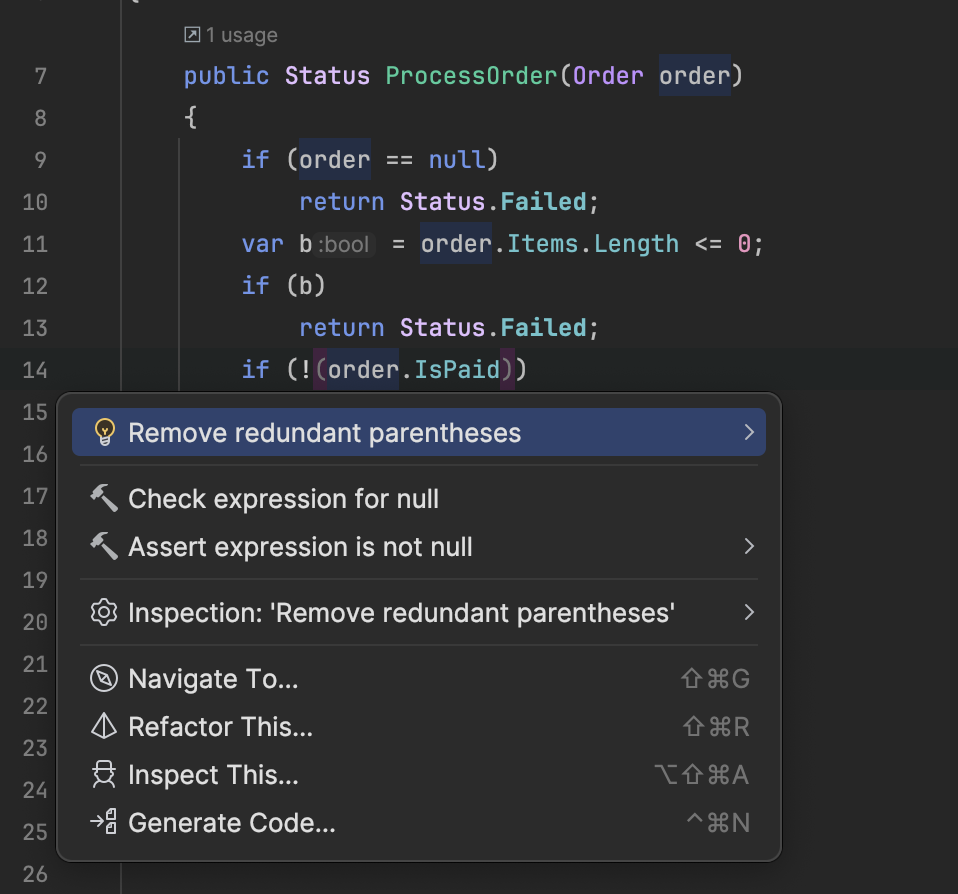Click the Refactor This pyramid icon
This screenshot has width=958, height=894.
click(x=104, y=727)
